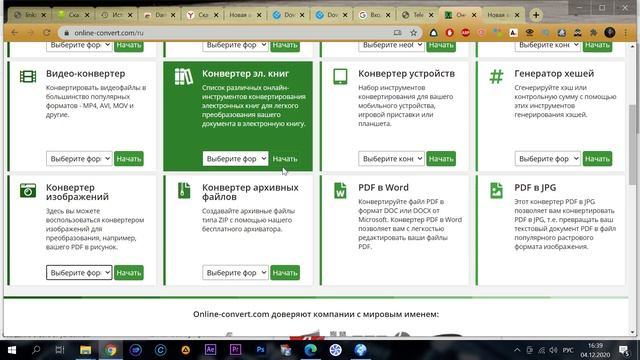
Task: Open a new browser tab with plus button
Action: 536,15
